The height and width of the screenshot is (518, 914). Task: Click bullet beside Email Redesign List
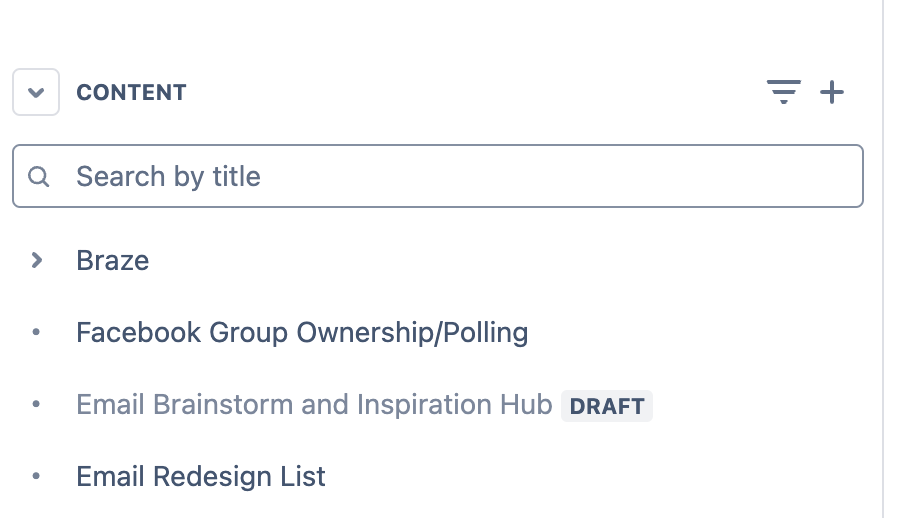tap(36, 476)
